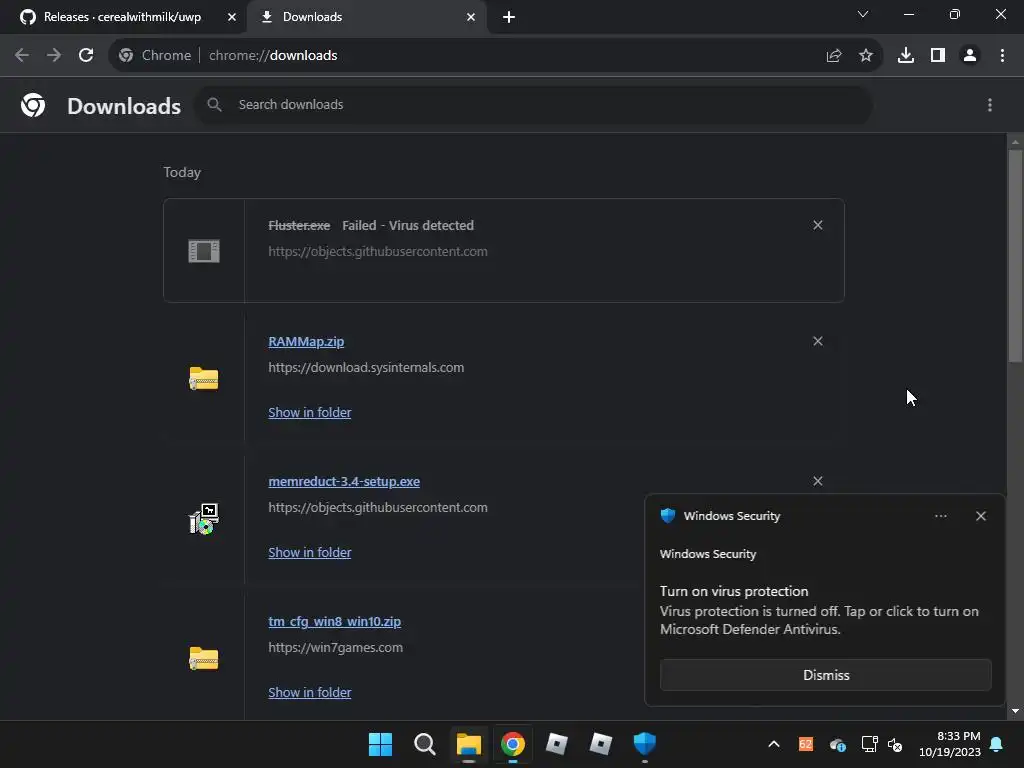The width and height of the screenshot is (1024, 768).
Task: Open the RAMMap.zip file link
Action: pyautogui.click(x=306, y=342)
